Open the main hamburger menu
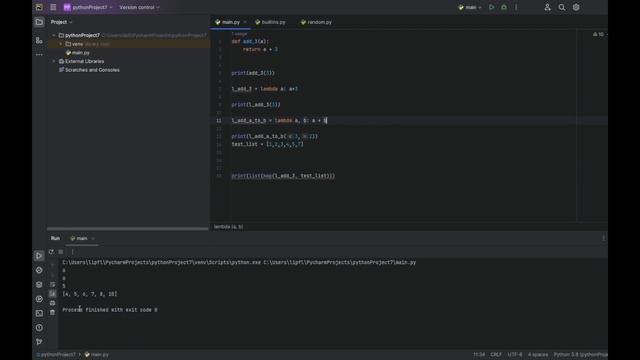The width and height of the screenshot is (640, 360). pos(53,7)
